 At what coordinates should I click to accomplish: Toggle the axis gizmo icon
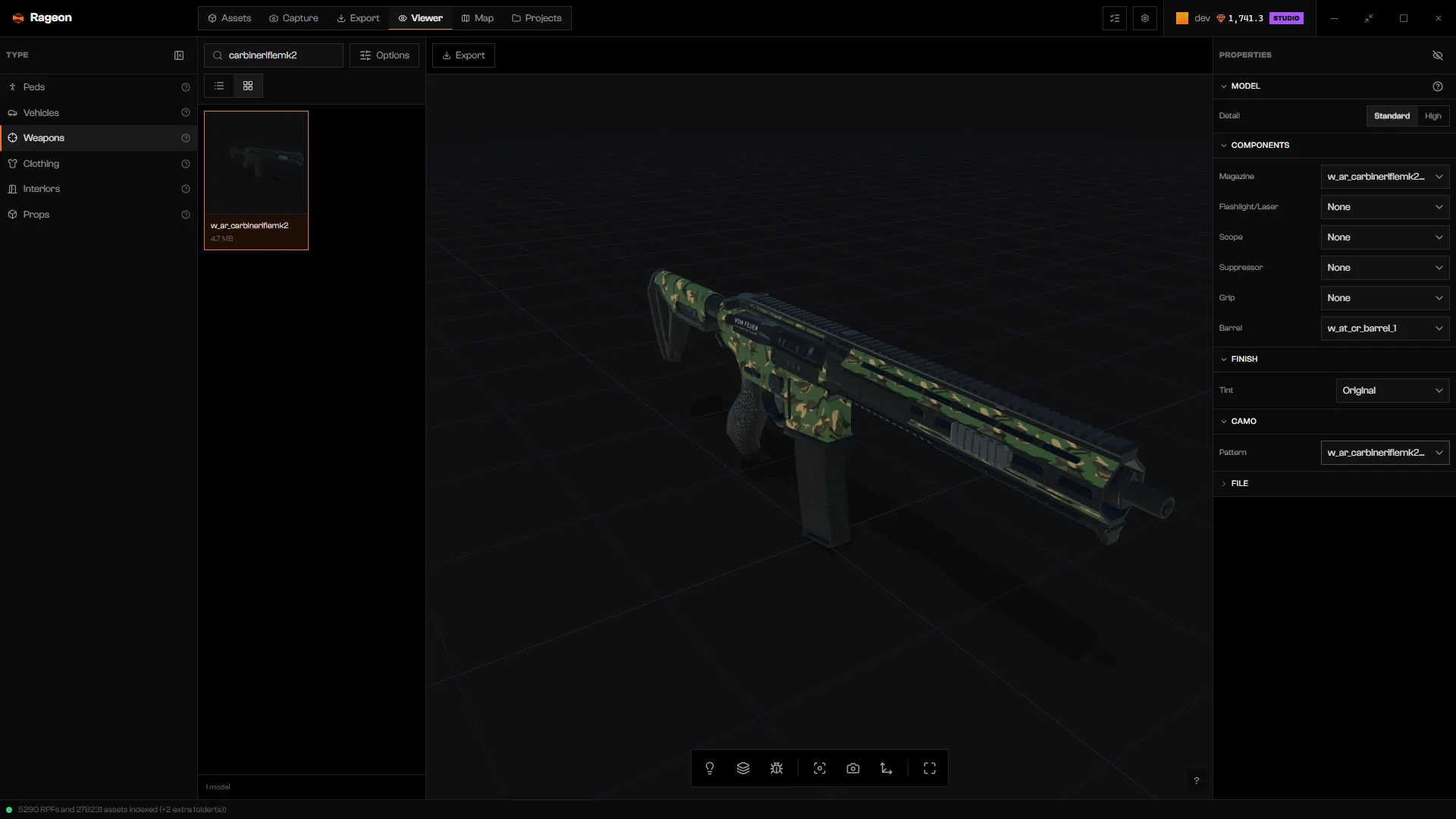886,768
